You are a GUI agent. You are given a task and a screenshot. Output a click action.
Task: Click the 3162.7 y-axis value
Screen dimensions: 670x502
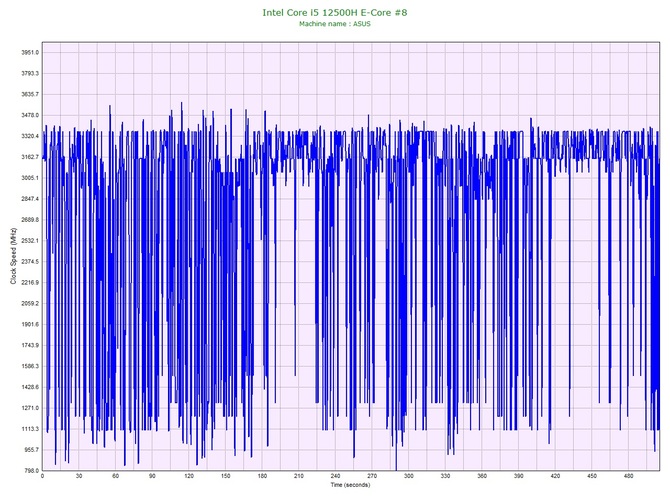[30, 157]
